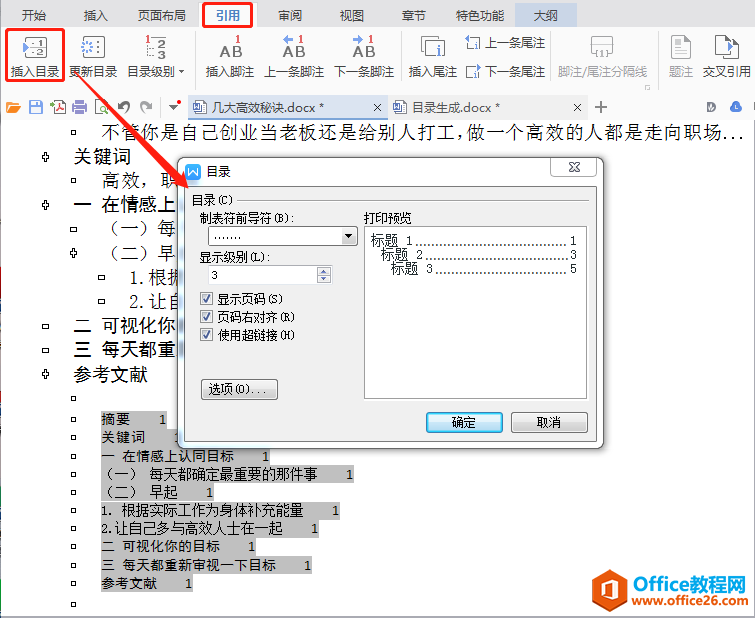Viewport: 755px width, 618px height.
Task: Click the print icon
Action: [x=79, y=107]
